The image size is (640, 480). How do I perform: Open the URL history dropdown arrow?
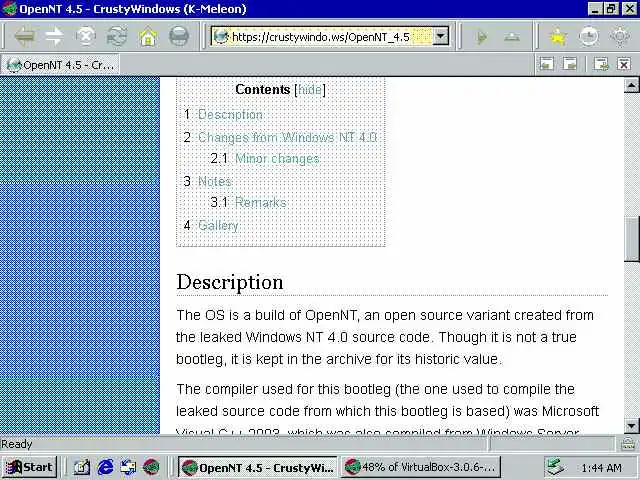(440, 36)
